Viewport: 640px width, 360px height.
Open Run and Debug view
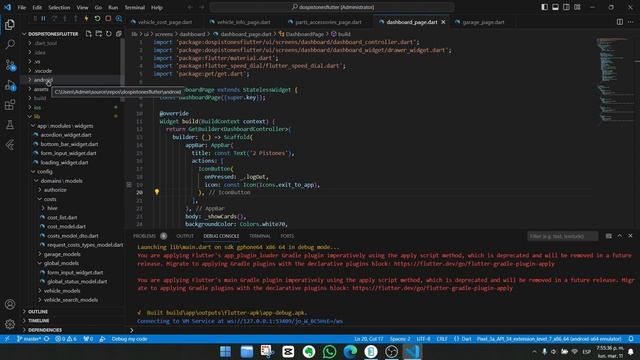click(x=10, y=85)
